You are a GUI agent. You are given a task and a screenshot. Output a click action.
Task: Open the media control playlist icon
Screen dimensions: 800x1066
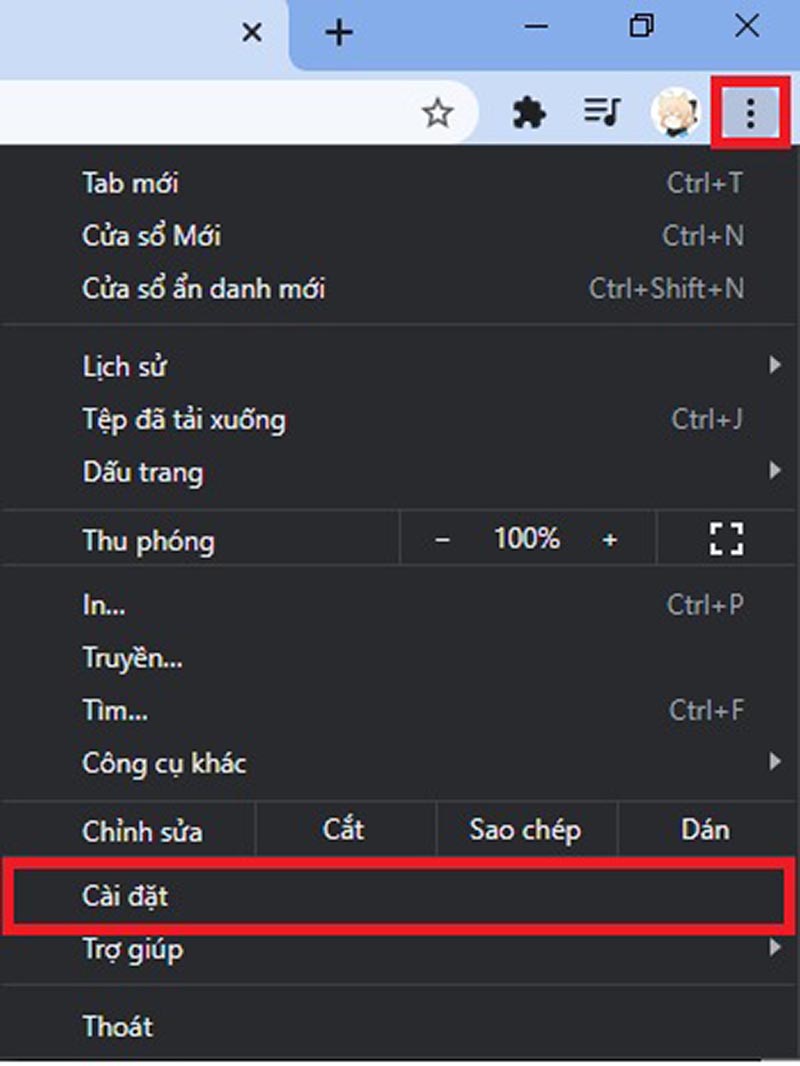pos(602,111)
